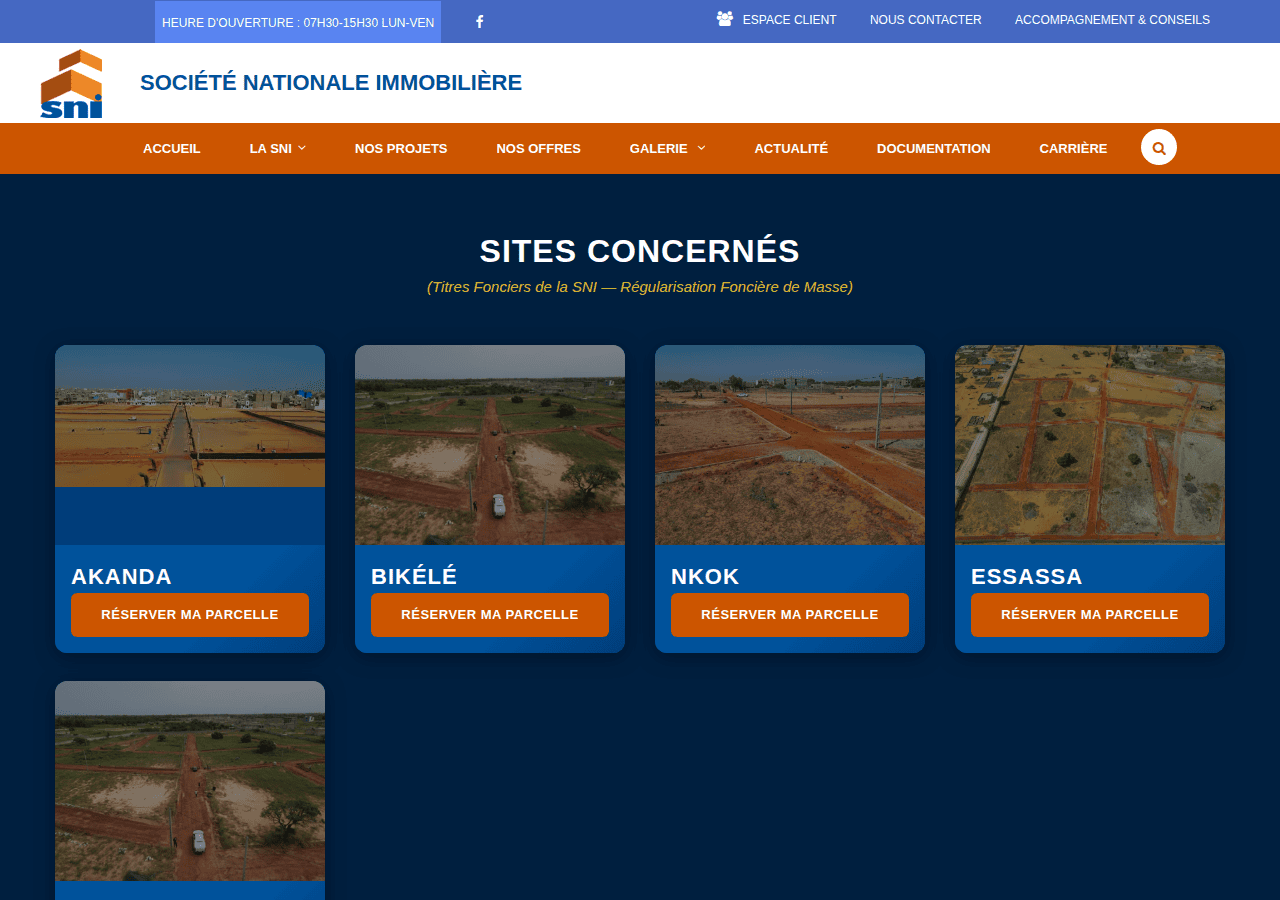Click the Akanda site photo
1280x900 pixels.
[190, 417]
